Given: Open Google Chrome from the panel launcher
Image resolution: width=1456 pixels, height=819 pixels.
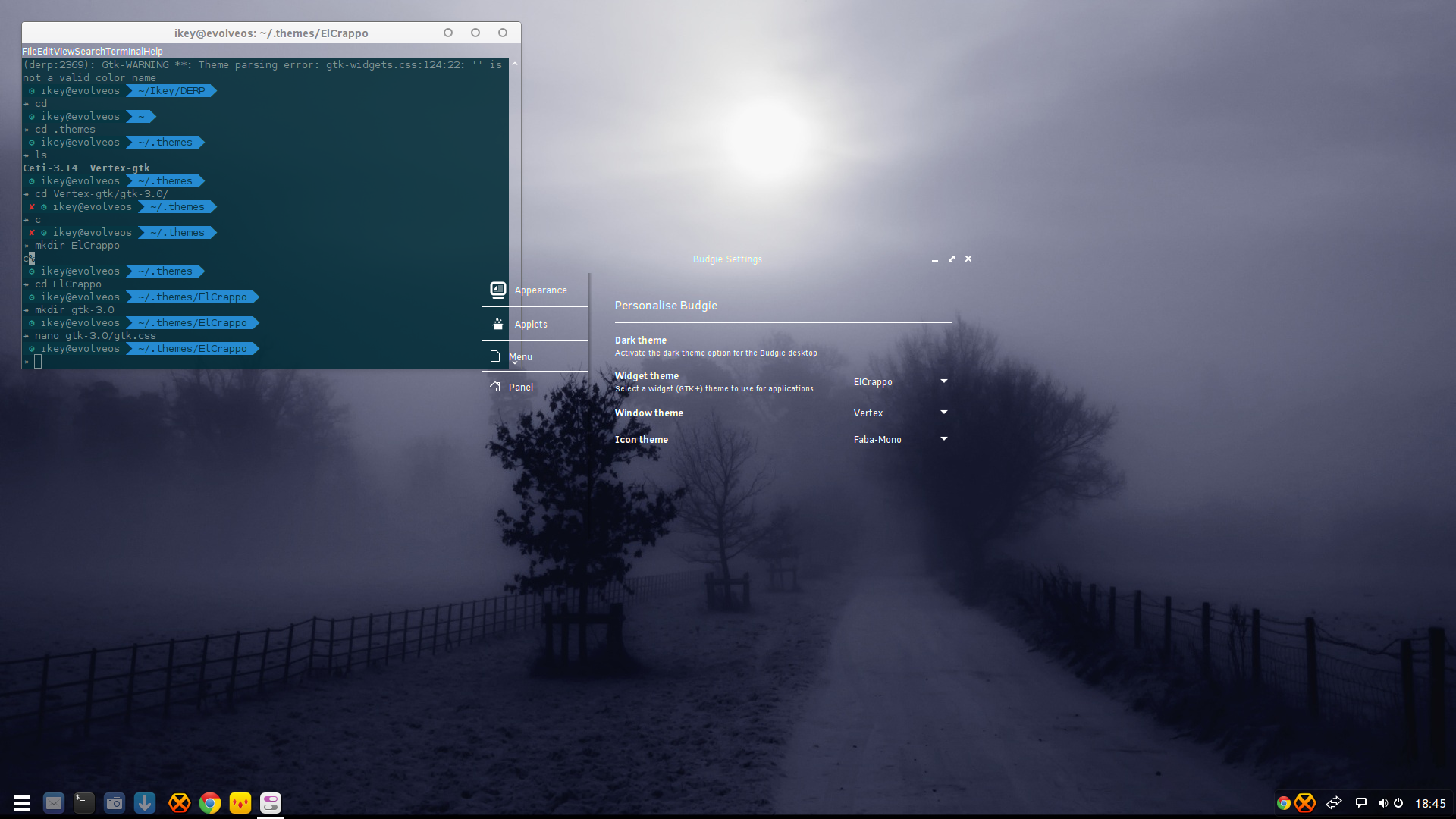Looking at the screenshot, I should pos(210,802).
